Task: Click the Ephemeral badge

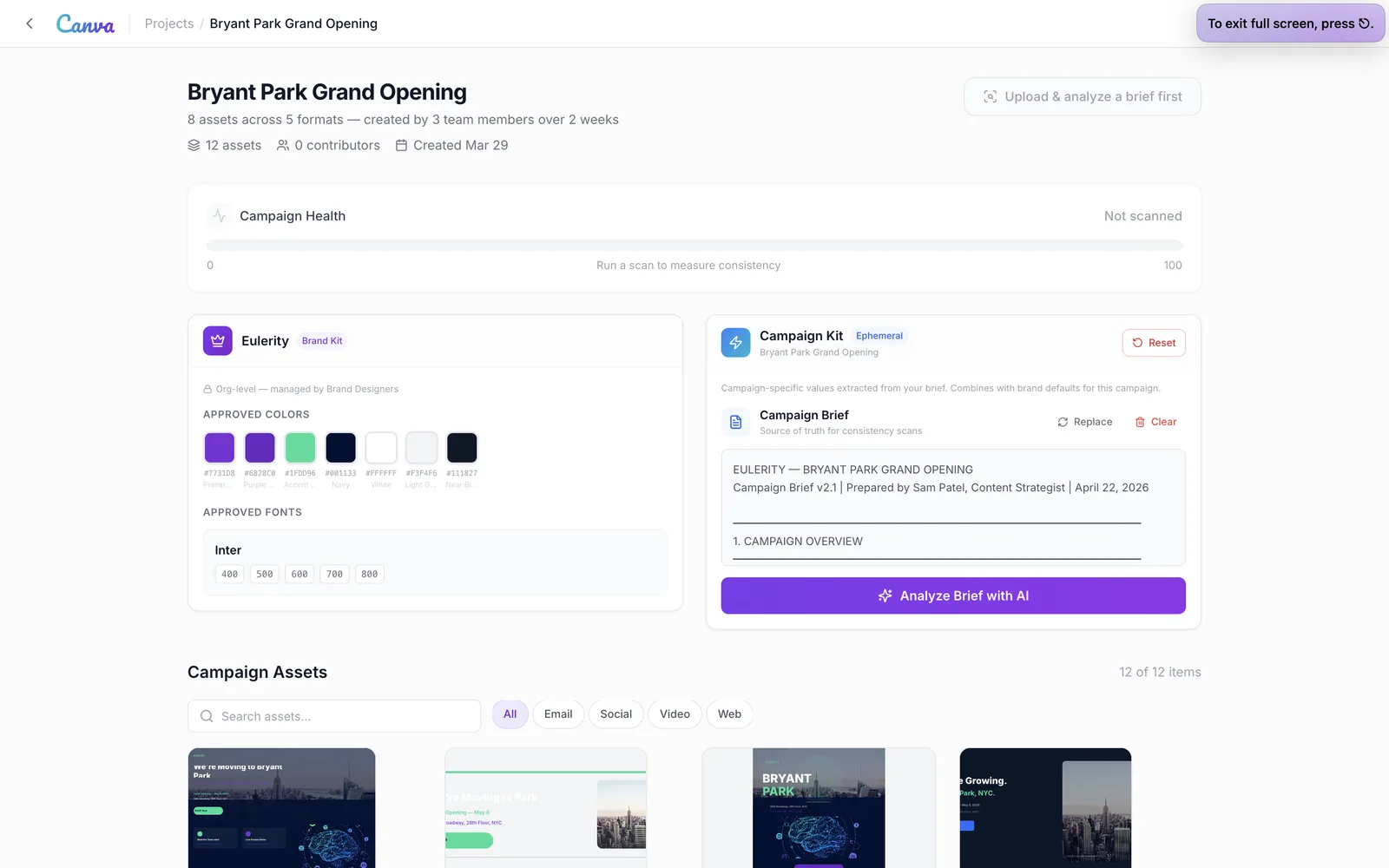Action: point(879,336)
